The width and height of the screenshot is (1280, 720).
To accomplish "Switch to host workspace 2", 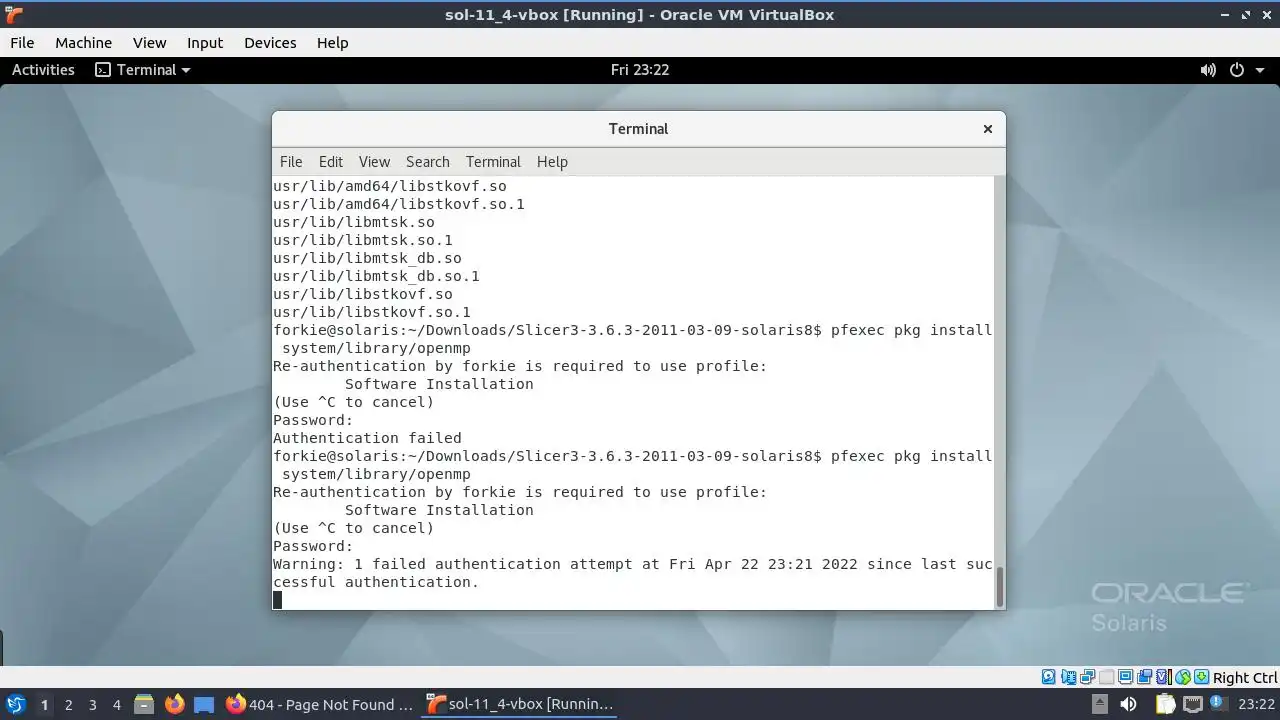I will [x=68, y=705].
